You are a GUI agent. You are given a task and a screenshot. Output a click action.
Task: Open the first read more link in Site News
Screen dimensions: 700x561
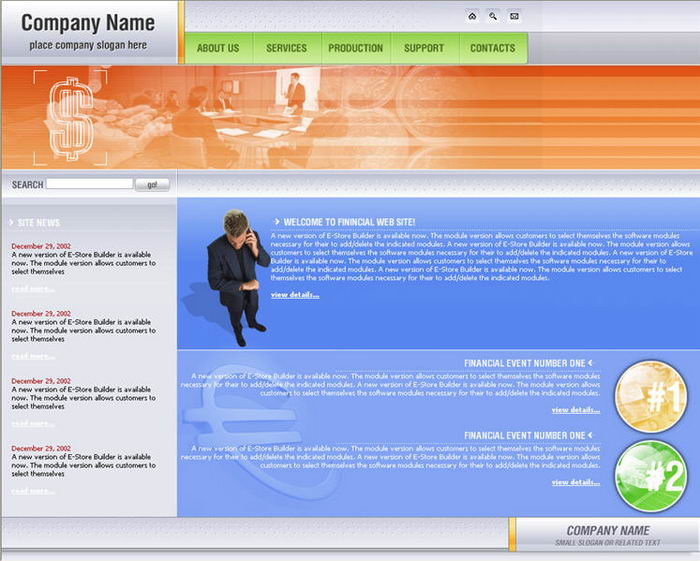click(33, 289)
